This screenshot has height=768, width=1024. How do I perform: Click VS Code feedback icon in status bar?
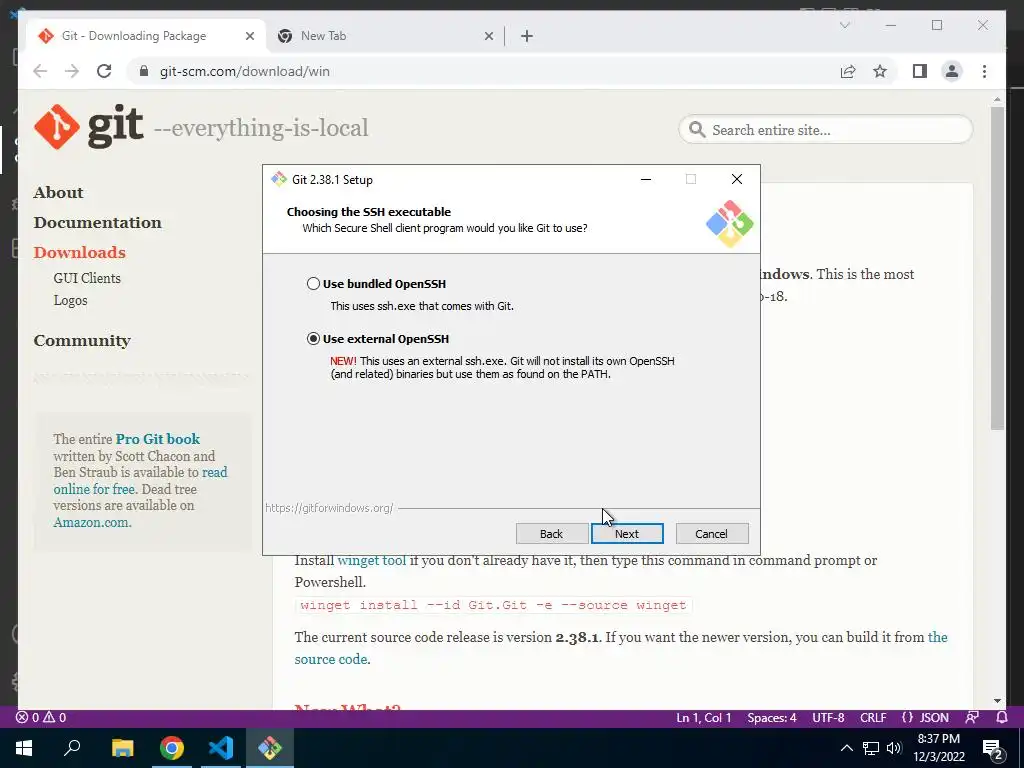click(972, 718)
